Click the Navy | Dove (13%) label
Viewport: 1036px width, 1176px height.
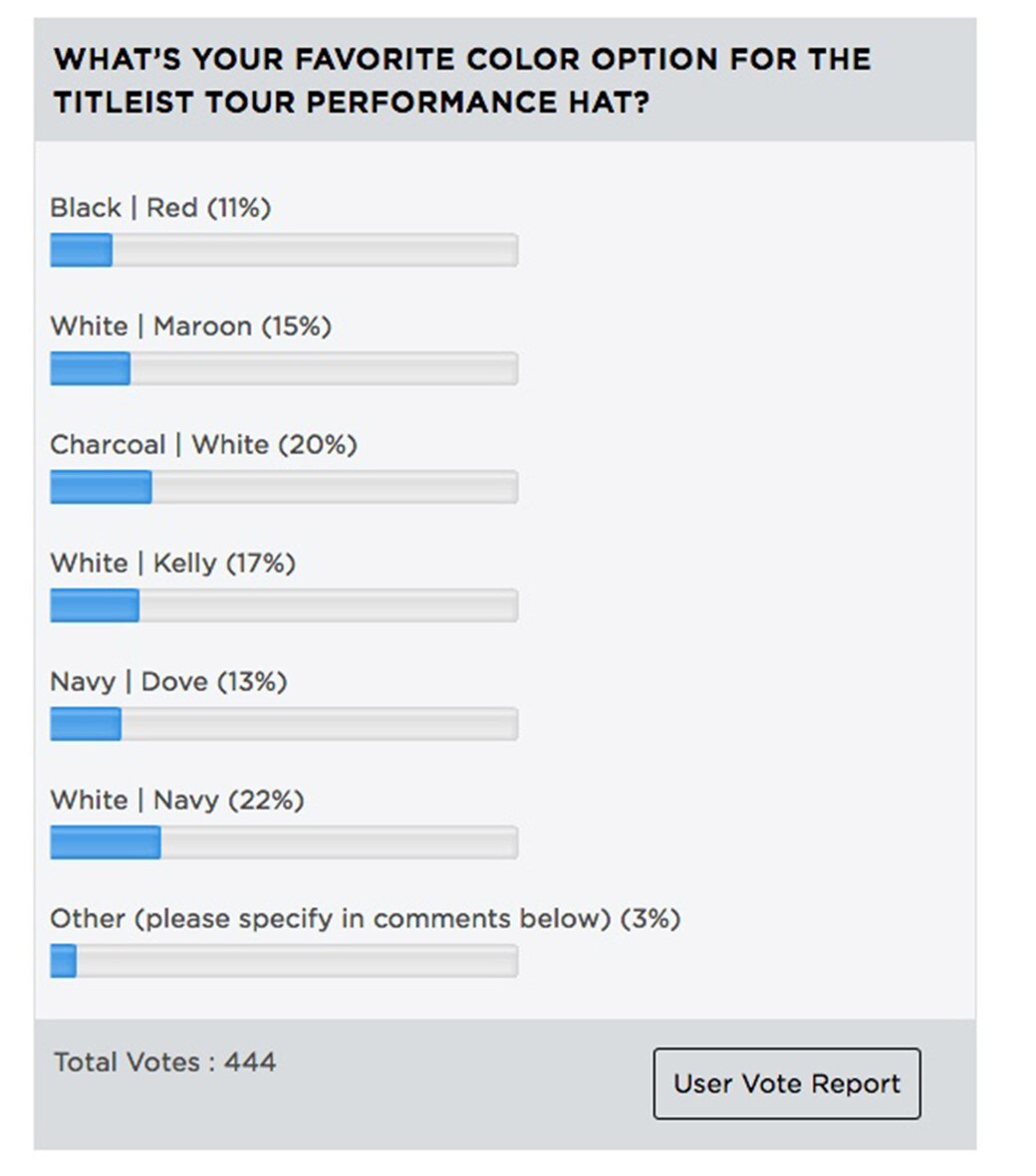click(x=168, y=682)
